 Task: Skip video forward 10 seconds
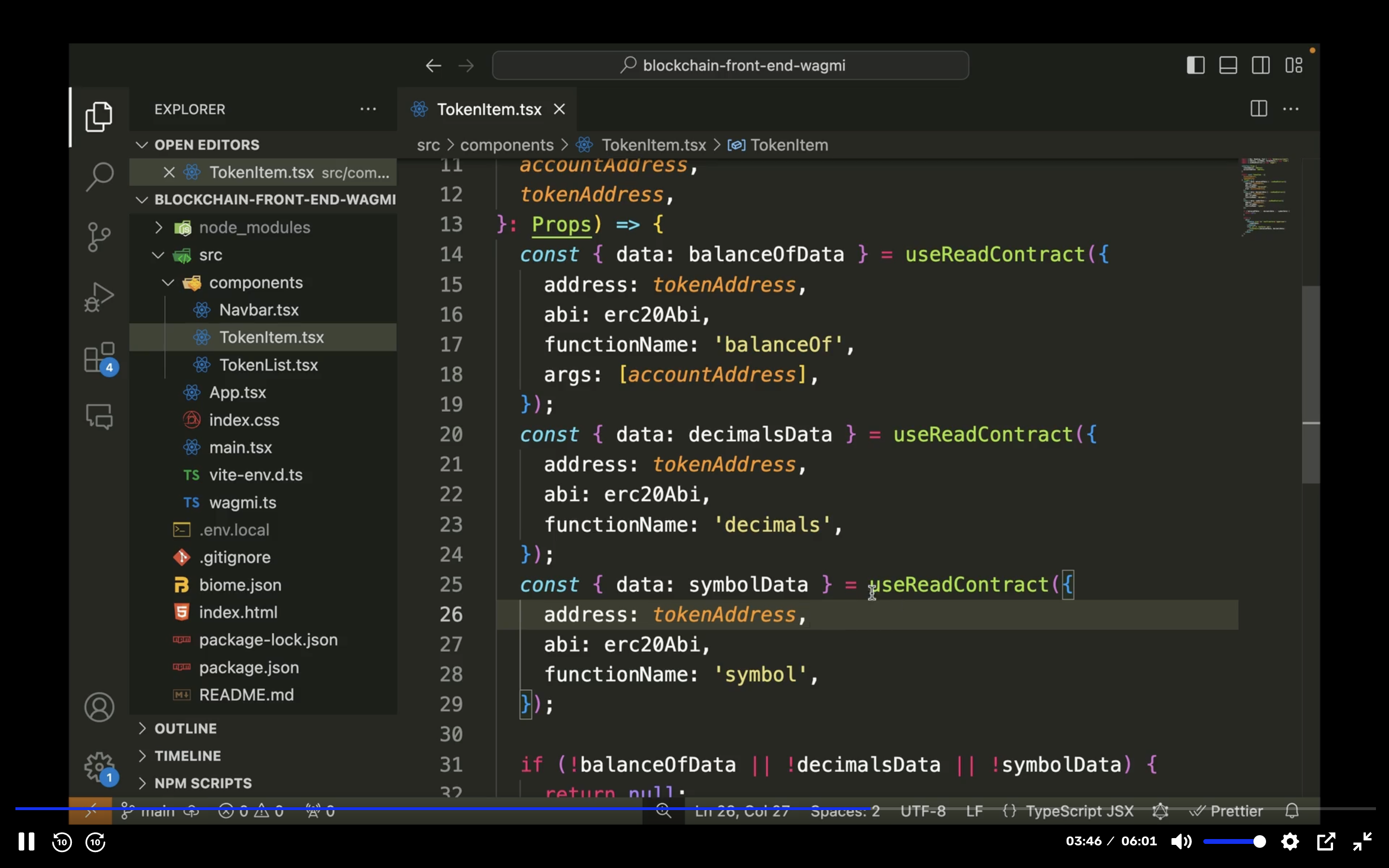tap(95, 841)
